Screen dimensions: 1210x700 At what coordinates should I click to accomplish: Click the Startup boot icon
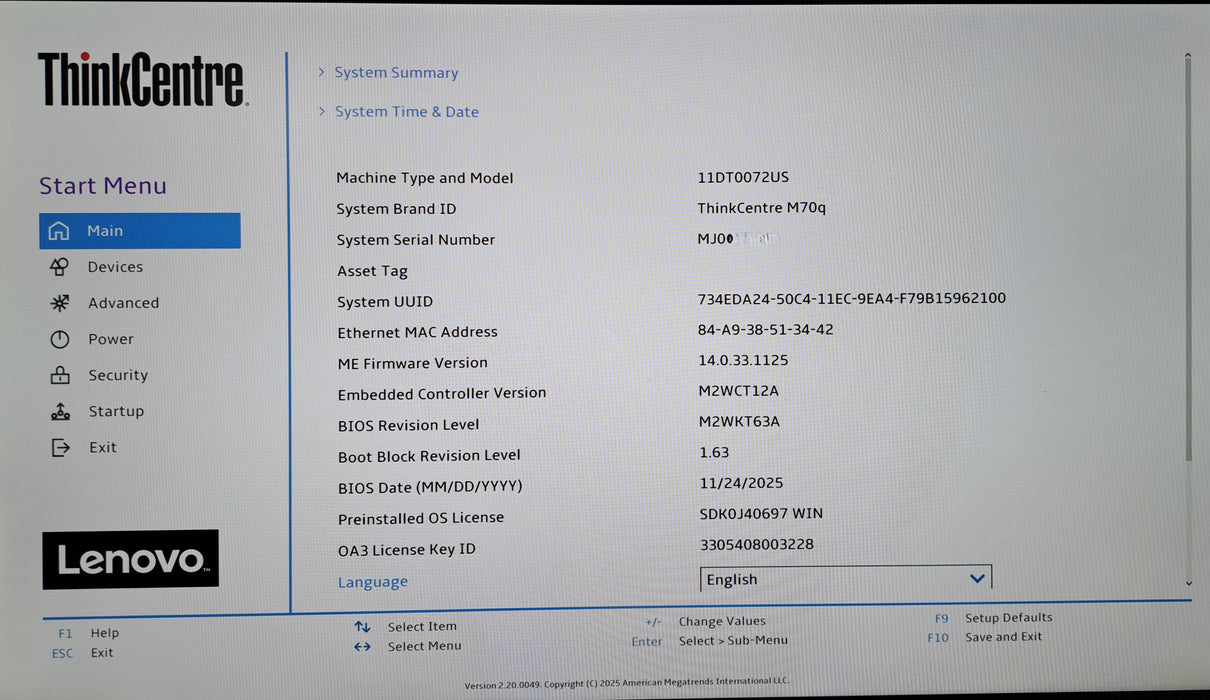(60, 411)
